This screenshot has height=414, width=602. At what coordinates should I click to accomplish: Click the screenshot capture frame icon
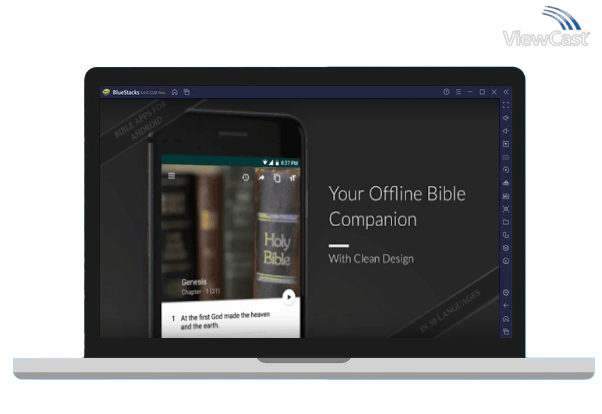506,209
